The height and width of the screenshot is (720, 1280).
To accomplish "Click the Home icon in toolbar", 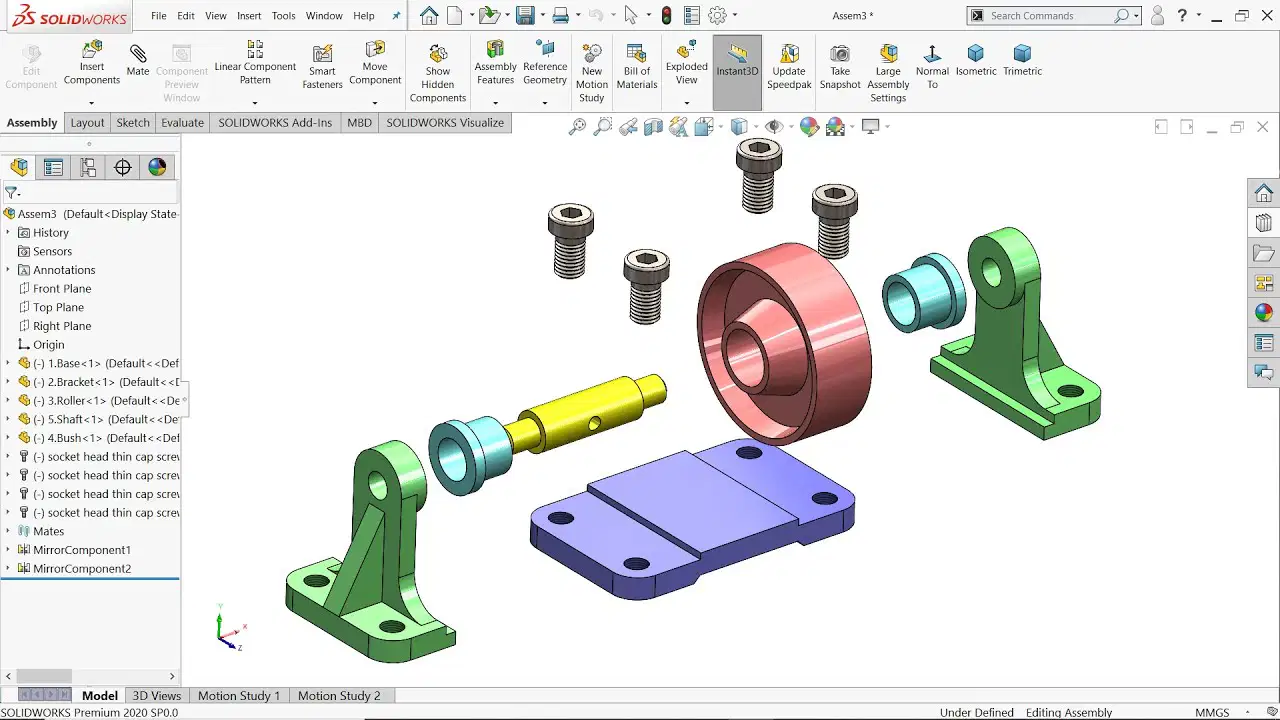I will [x=429, y=15].
